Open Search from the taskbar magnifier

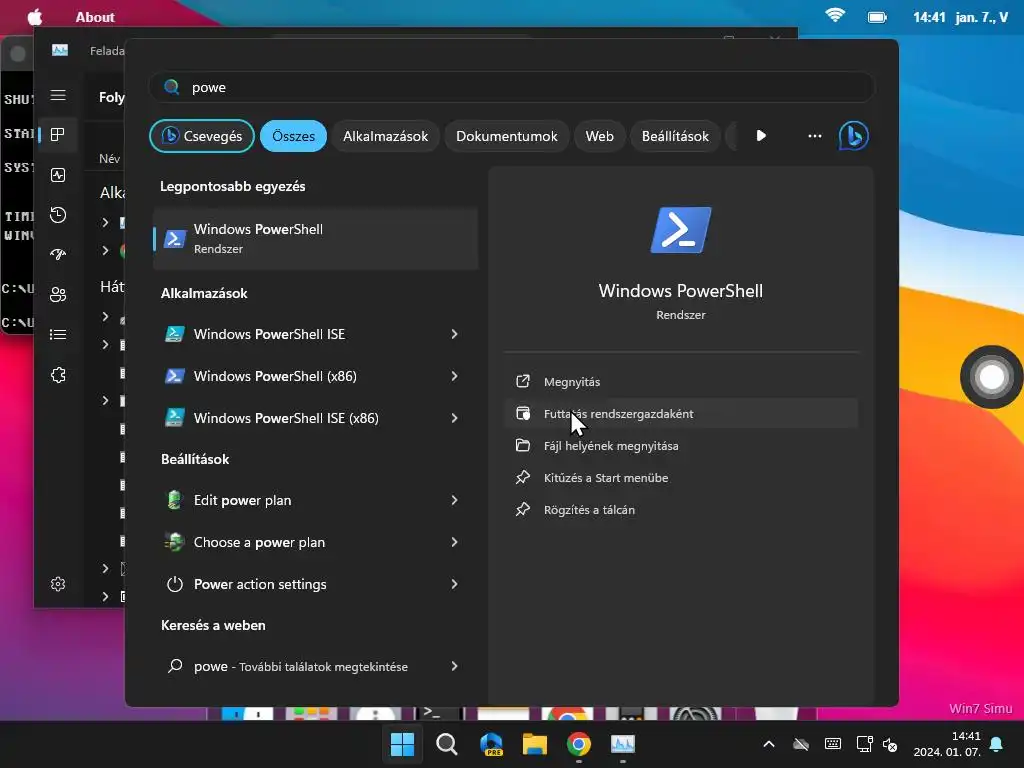point(447,744)
